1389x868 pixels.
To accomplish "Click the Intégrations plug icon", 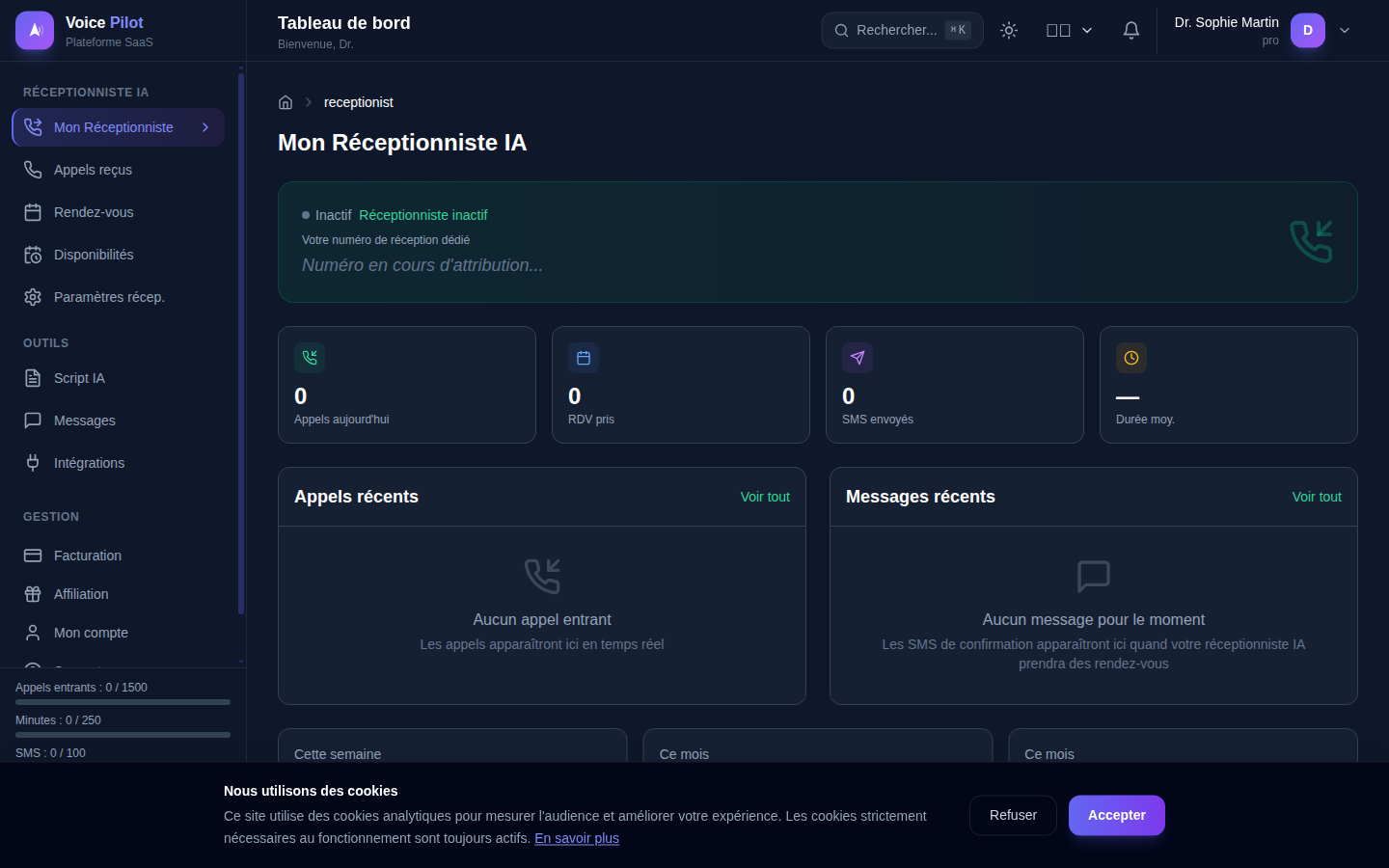I will click(33, 463).
